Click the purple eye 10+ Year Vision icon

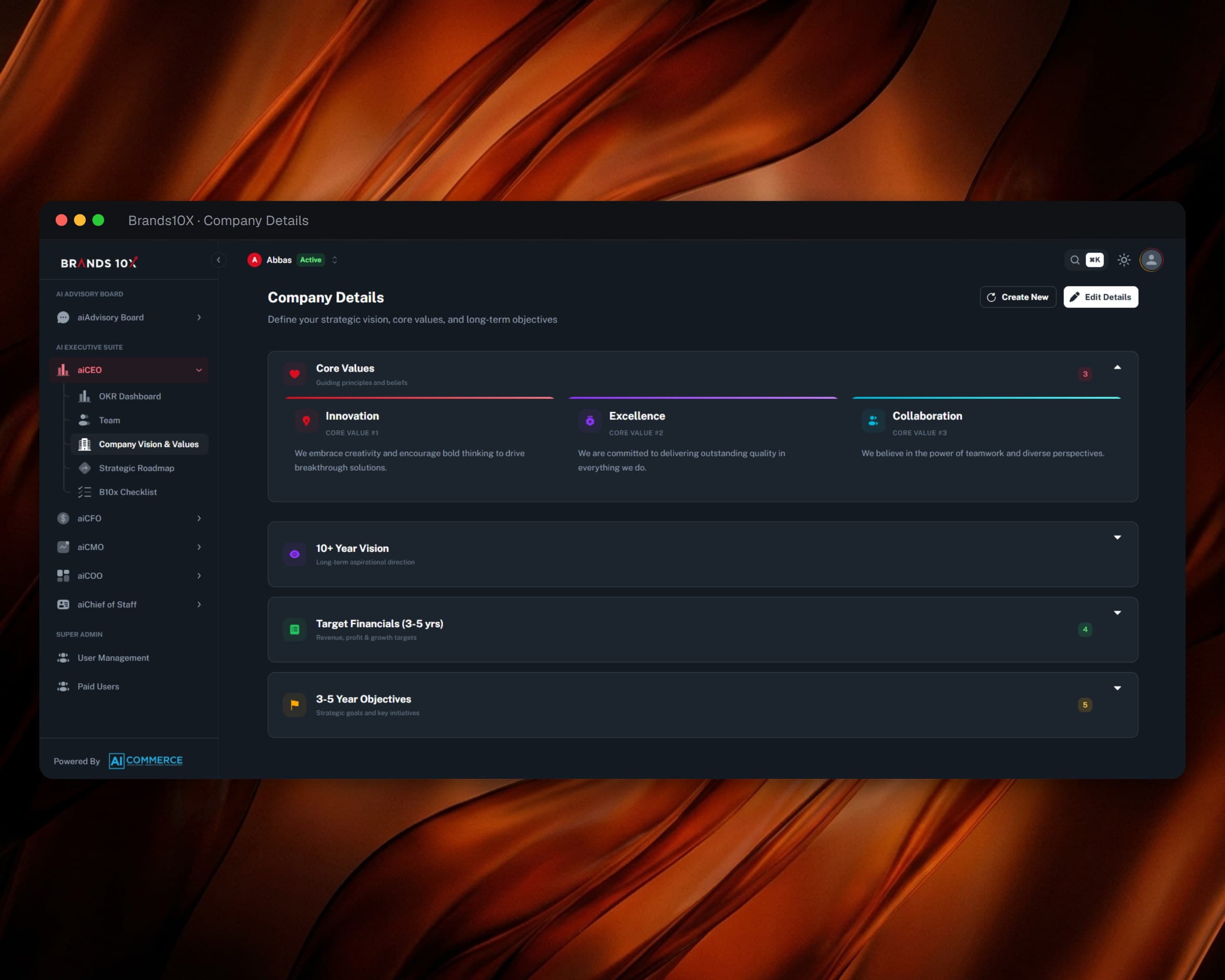pos(295,554)
